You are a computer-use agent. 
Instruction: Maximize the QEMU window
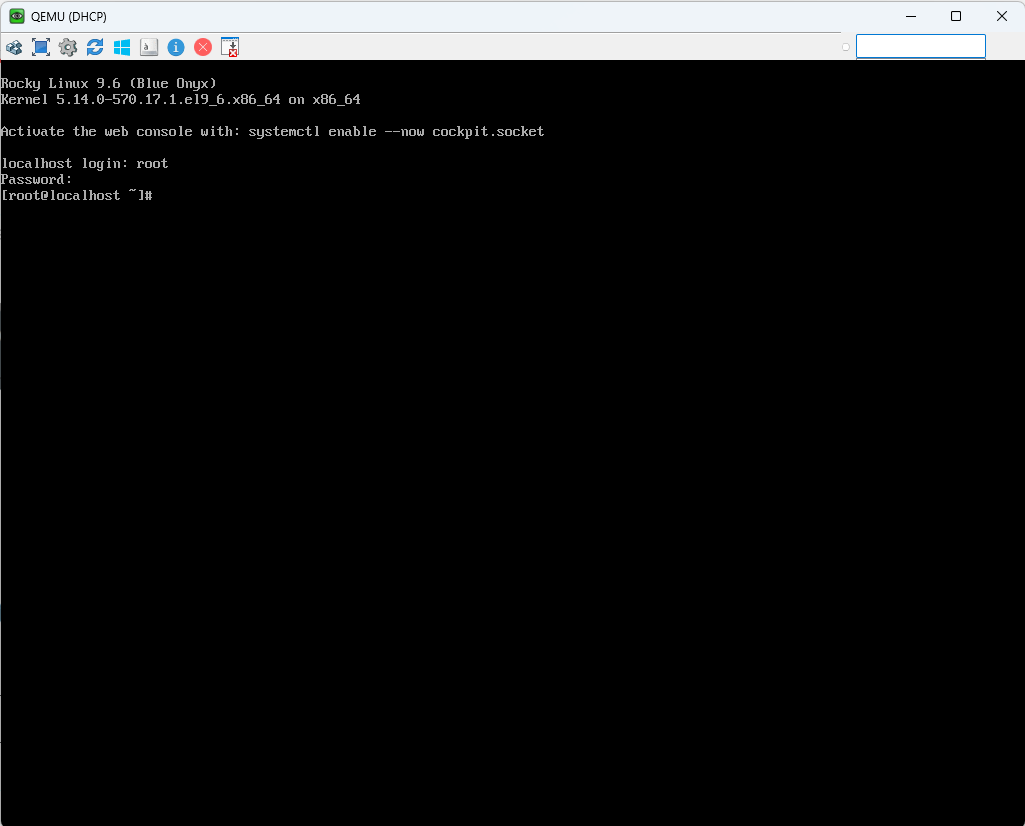pyautogui.click(x=956, y=16)
